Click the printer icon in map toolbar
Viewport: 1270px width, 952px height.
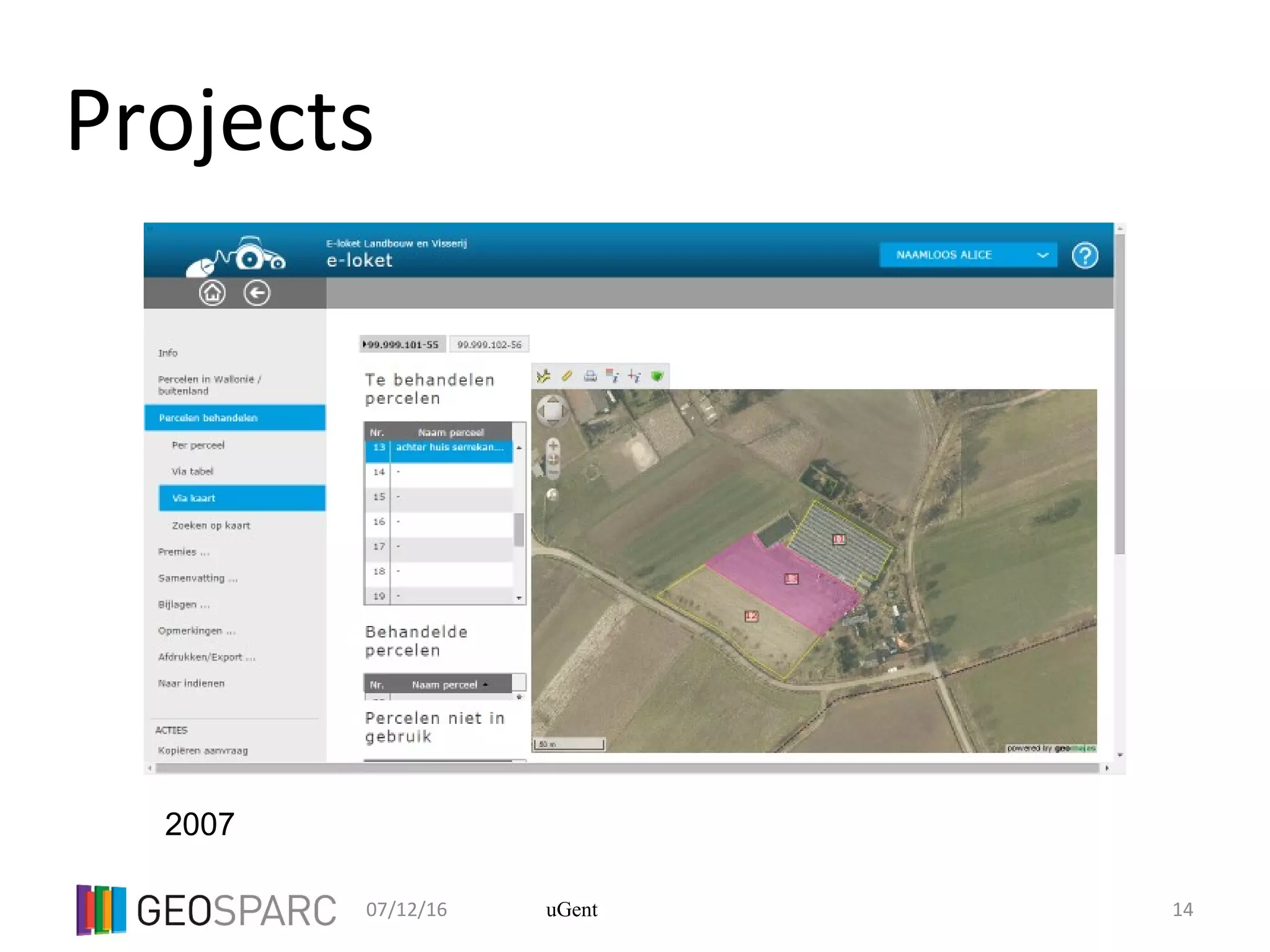click(x=590, y=376)
